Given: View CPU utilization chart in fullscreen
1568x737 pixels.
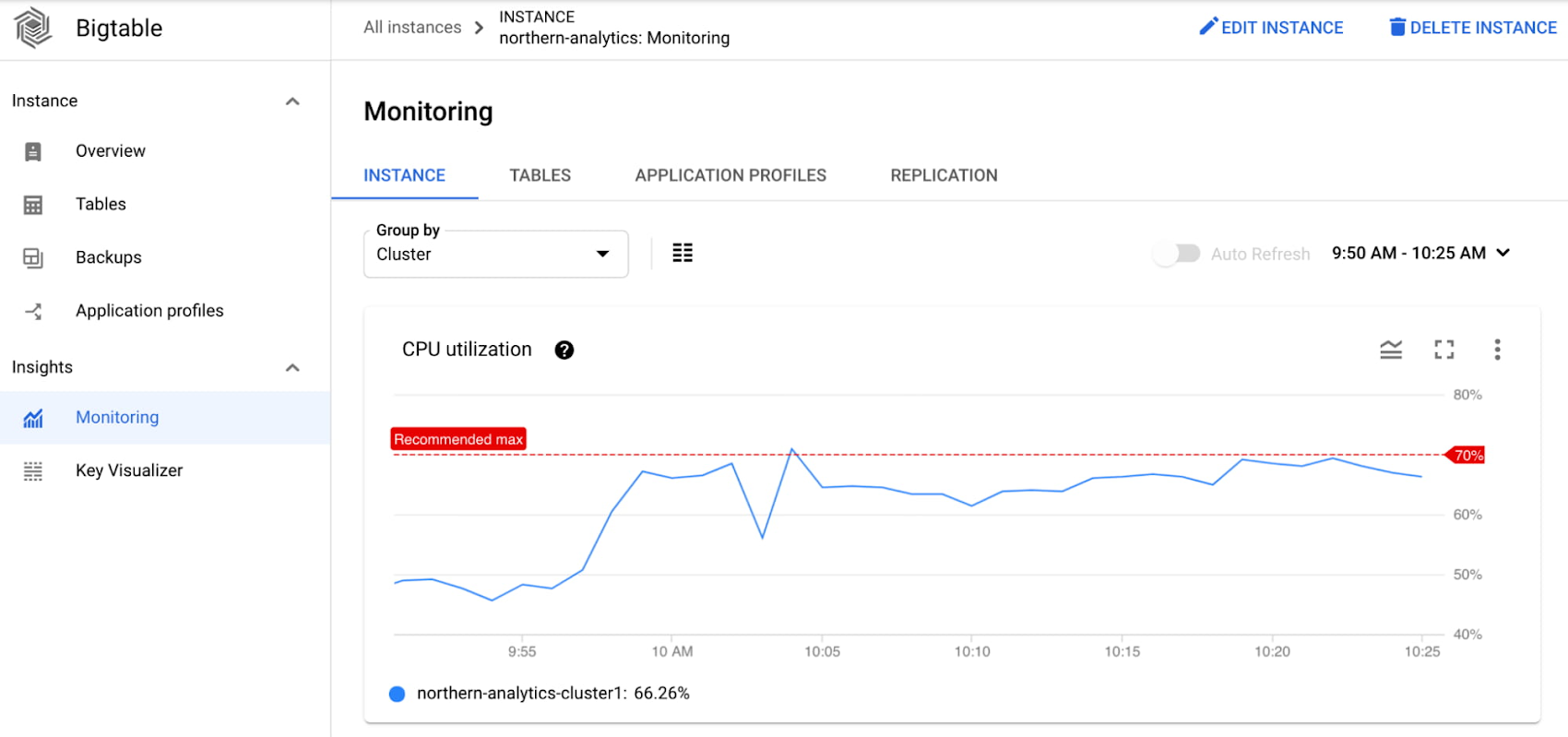Looking at the screenshot, I should 1444,350.
